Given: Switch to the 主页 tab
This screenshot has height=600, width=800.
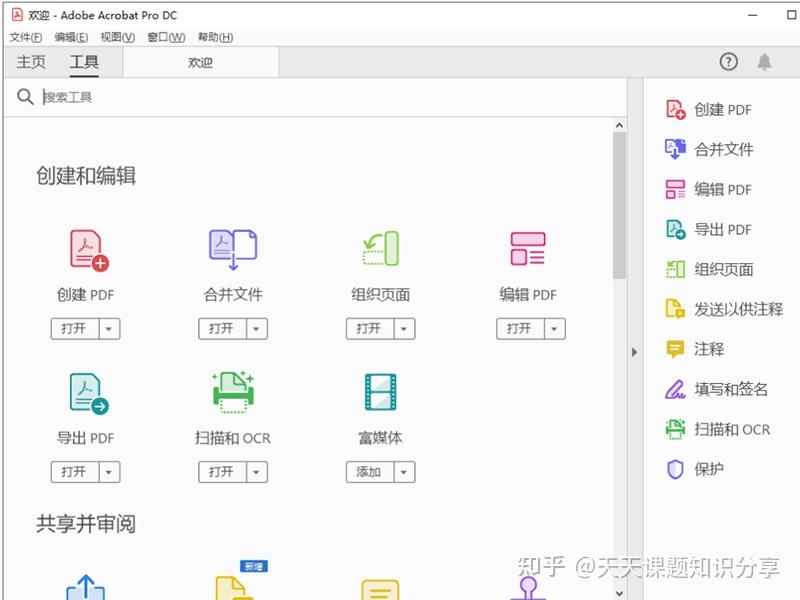Looking at the screenshot, I should click(x=31, y=62).
